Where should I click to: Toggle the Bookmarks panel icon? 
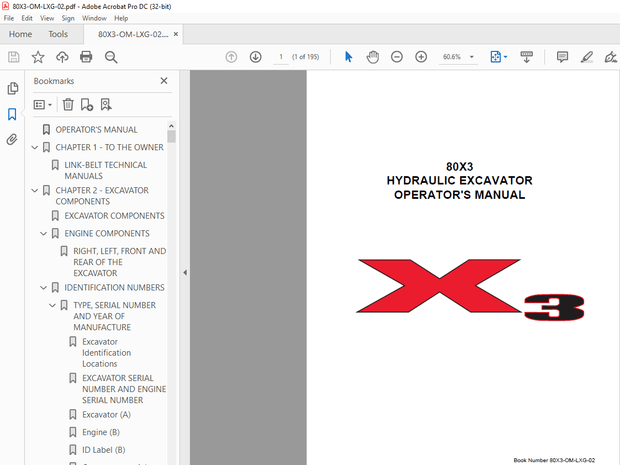(12, 114)
